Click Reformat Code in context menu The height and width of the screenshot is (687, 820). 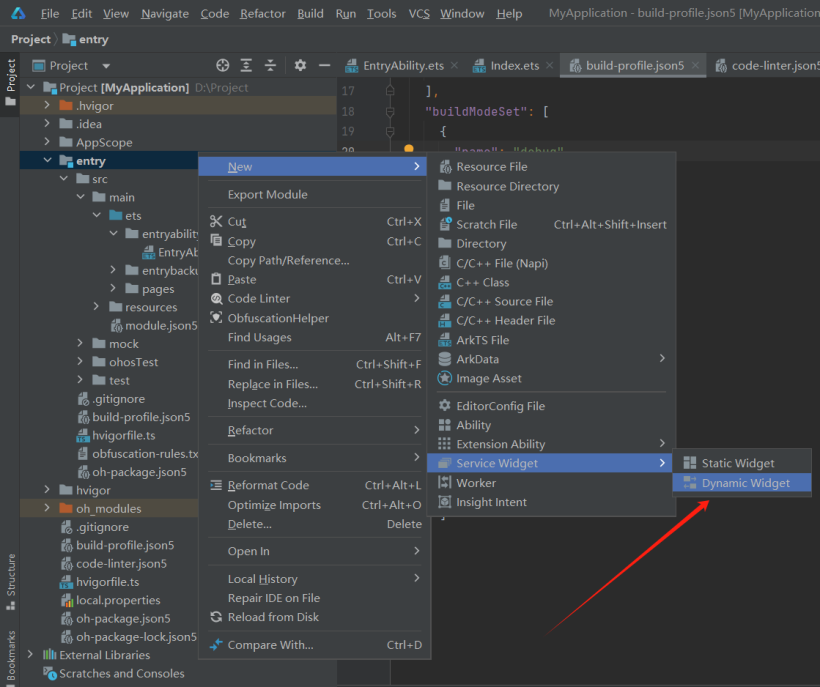pos(315,485)
